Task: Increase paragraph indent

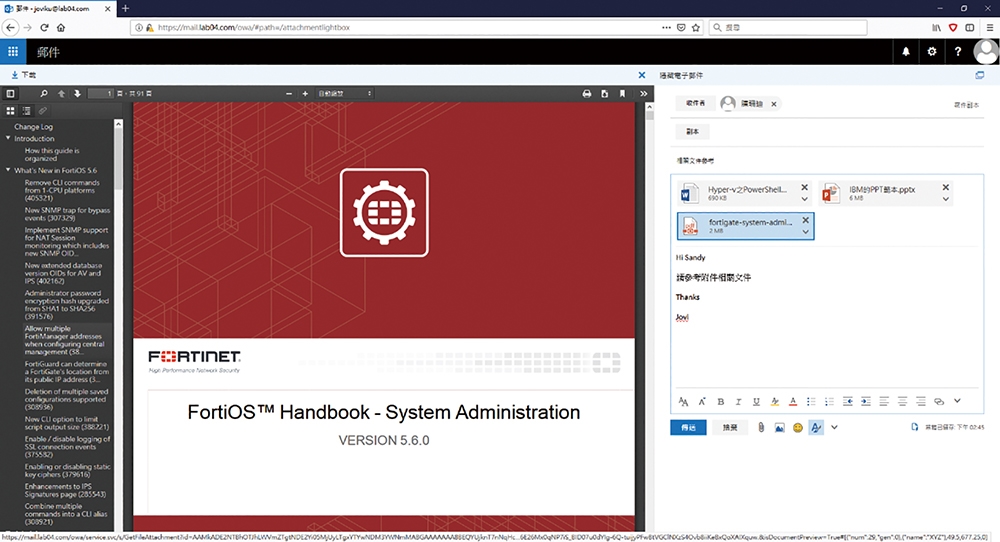Action: 865,402
